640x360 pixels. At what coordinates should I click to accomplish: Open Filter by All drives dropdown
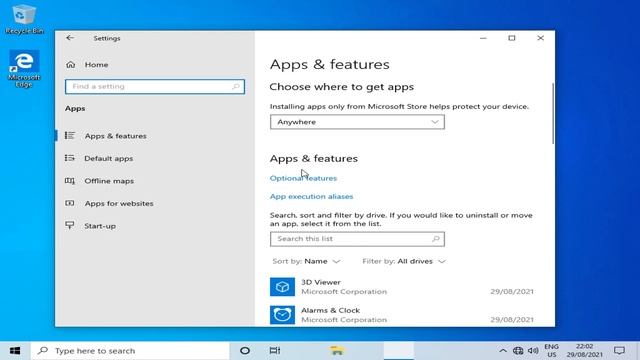coord(404,261)
